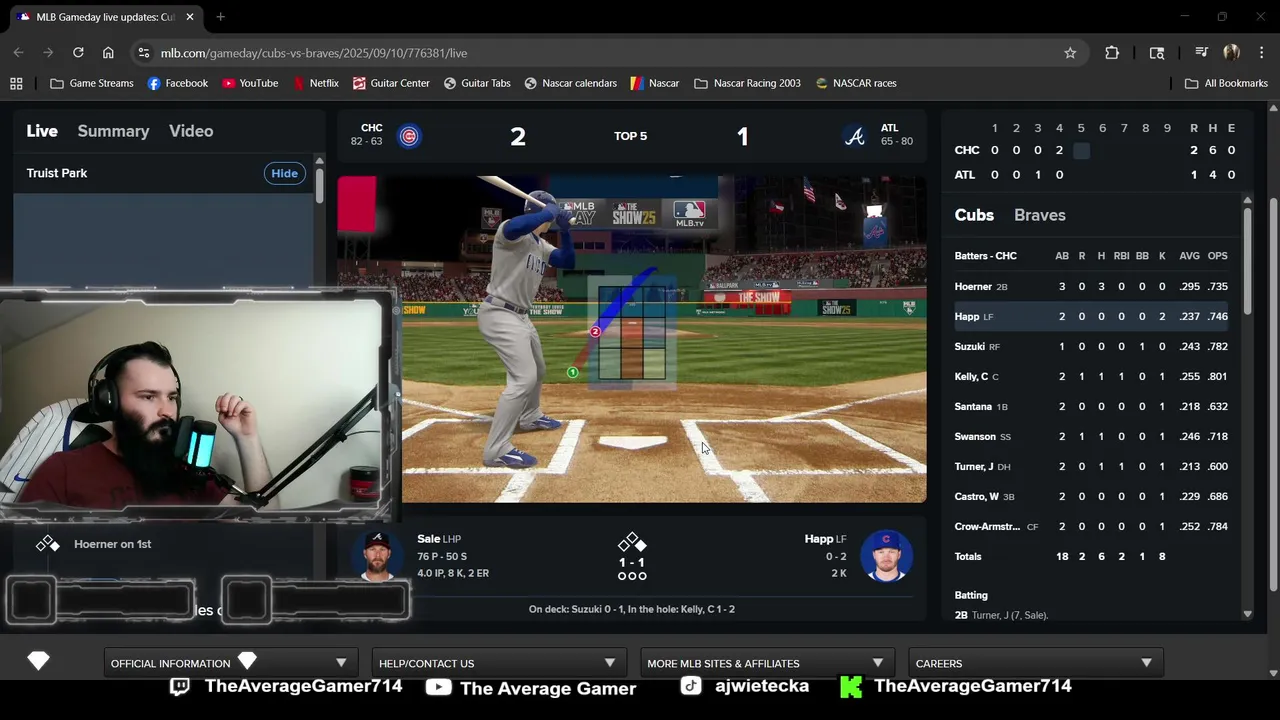Open a new browser tab

220,17
